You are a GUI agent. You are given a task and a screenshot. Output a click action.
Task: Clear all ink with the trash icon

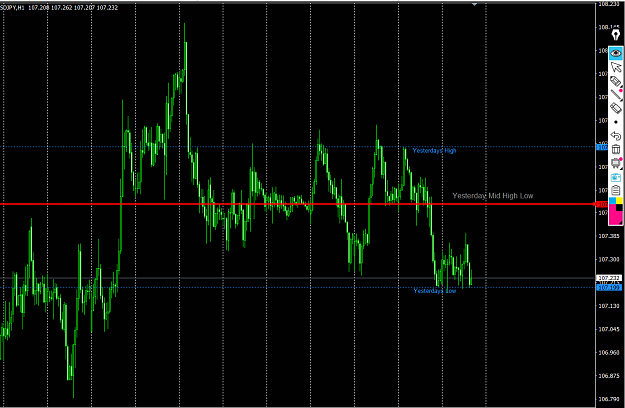[616, 149]
